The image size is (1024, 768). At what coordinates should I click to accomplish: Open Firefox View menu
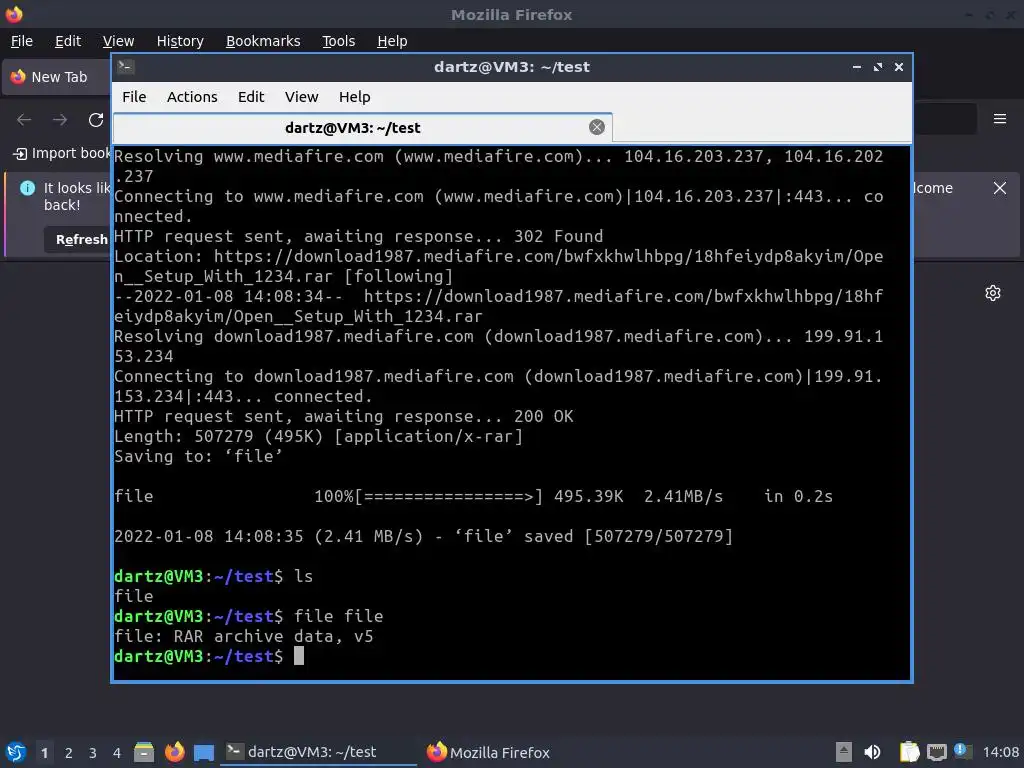tap(118, 41)
